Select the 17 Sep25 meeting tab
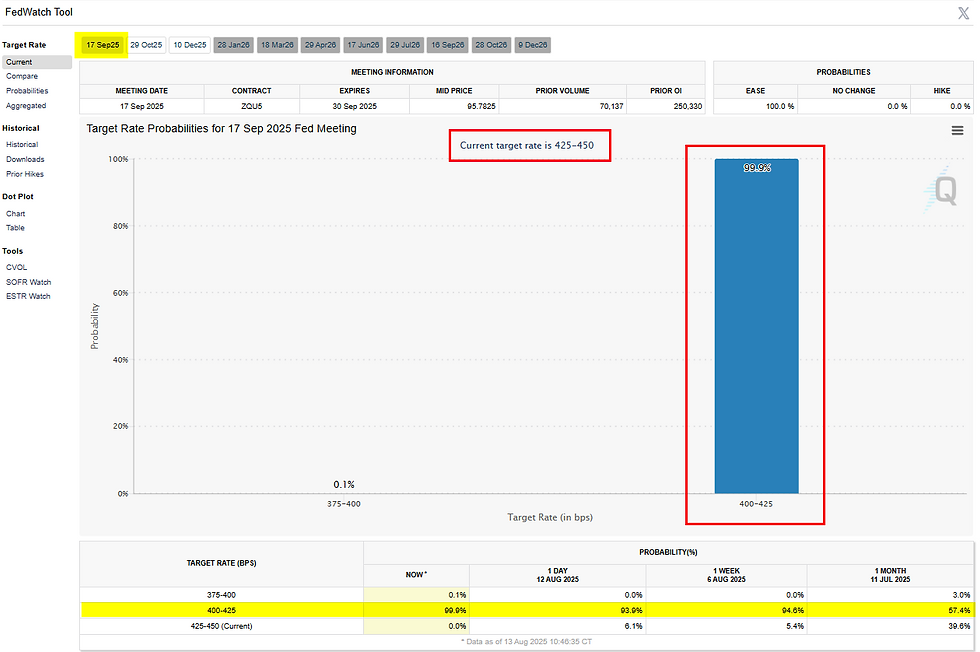980x652 pixels. click(102, 45)
